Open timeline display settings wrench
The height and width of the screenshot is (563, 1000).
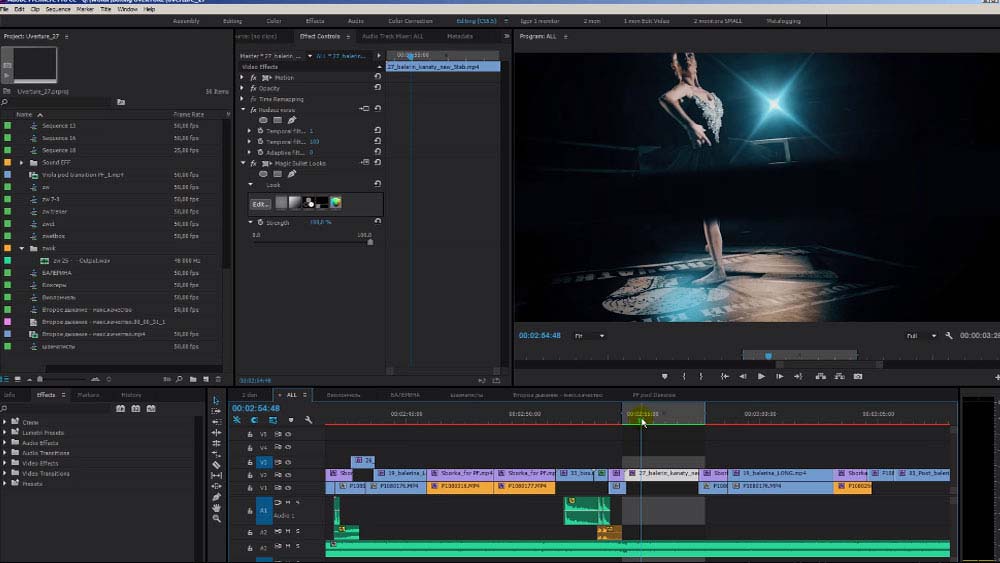point(309,420)
